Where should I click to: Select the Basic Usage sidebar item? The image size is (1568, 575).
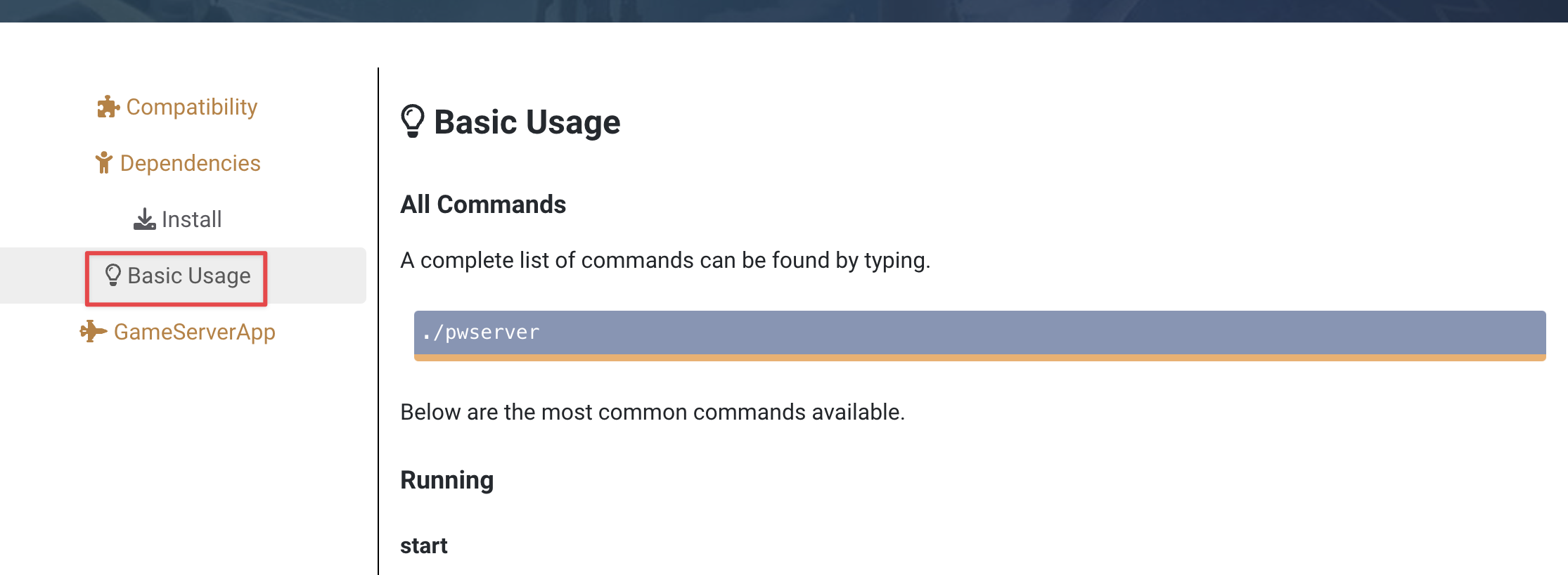(x=188, y=276)
